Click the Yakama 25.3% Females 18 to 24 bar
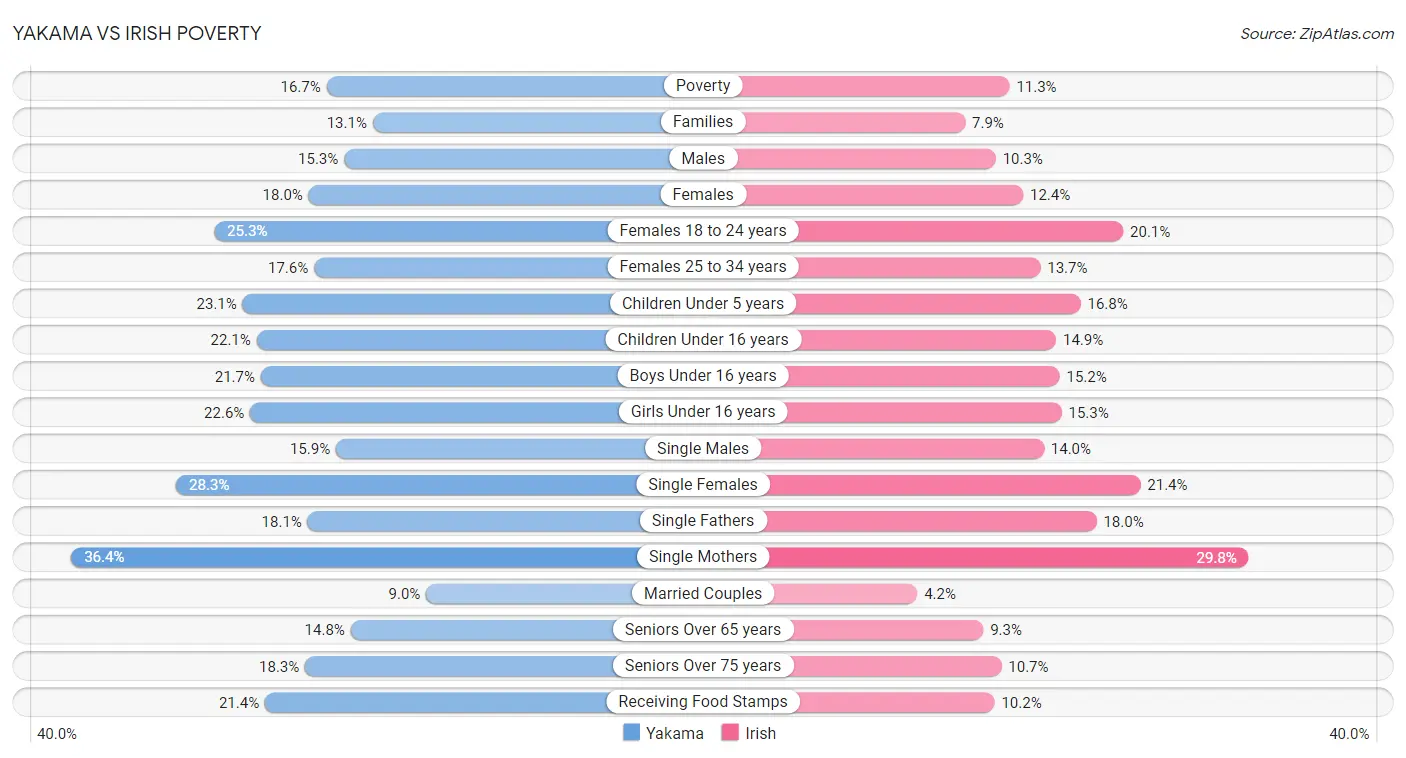 (458, 231)
